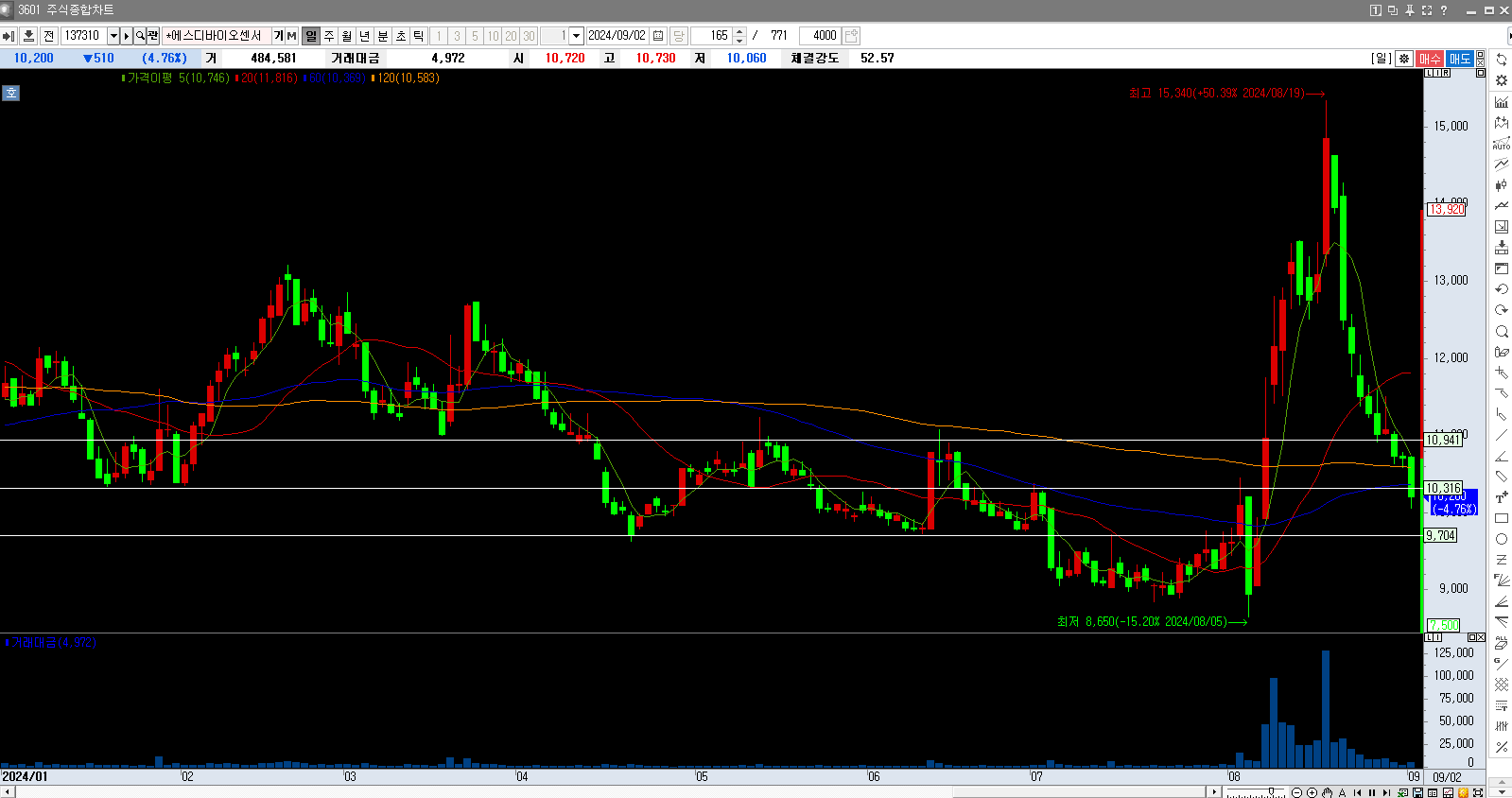This screenshot has width=1512, height=798.
Task: Click the right-edge toolbar expand arrow
Action: click(x=1508, y=36)
